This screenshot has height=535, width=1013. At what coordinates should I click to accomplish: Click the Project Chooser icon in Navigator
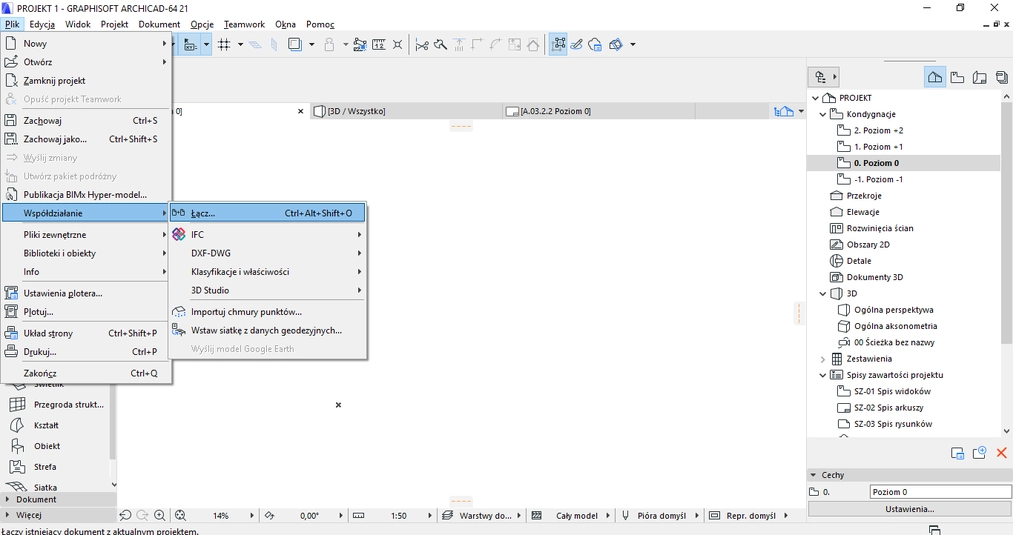pos(823,77)
